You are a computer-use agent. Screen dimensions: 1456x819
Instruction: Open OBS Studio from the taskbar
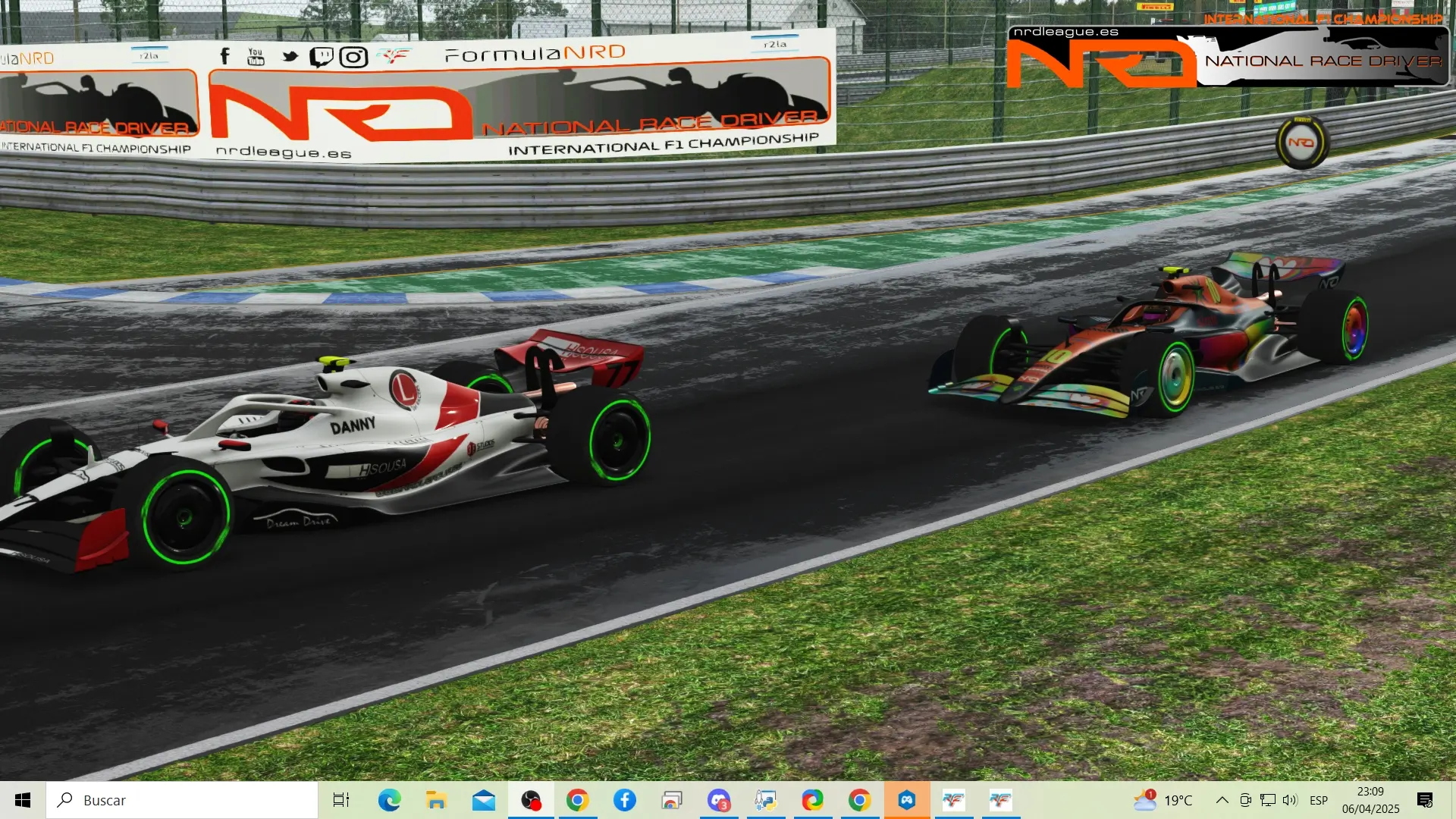[x=531, y=800]
